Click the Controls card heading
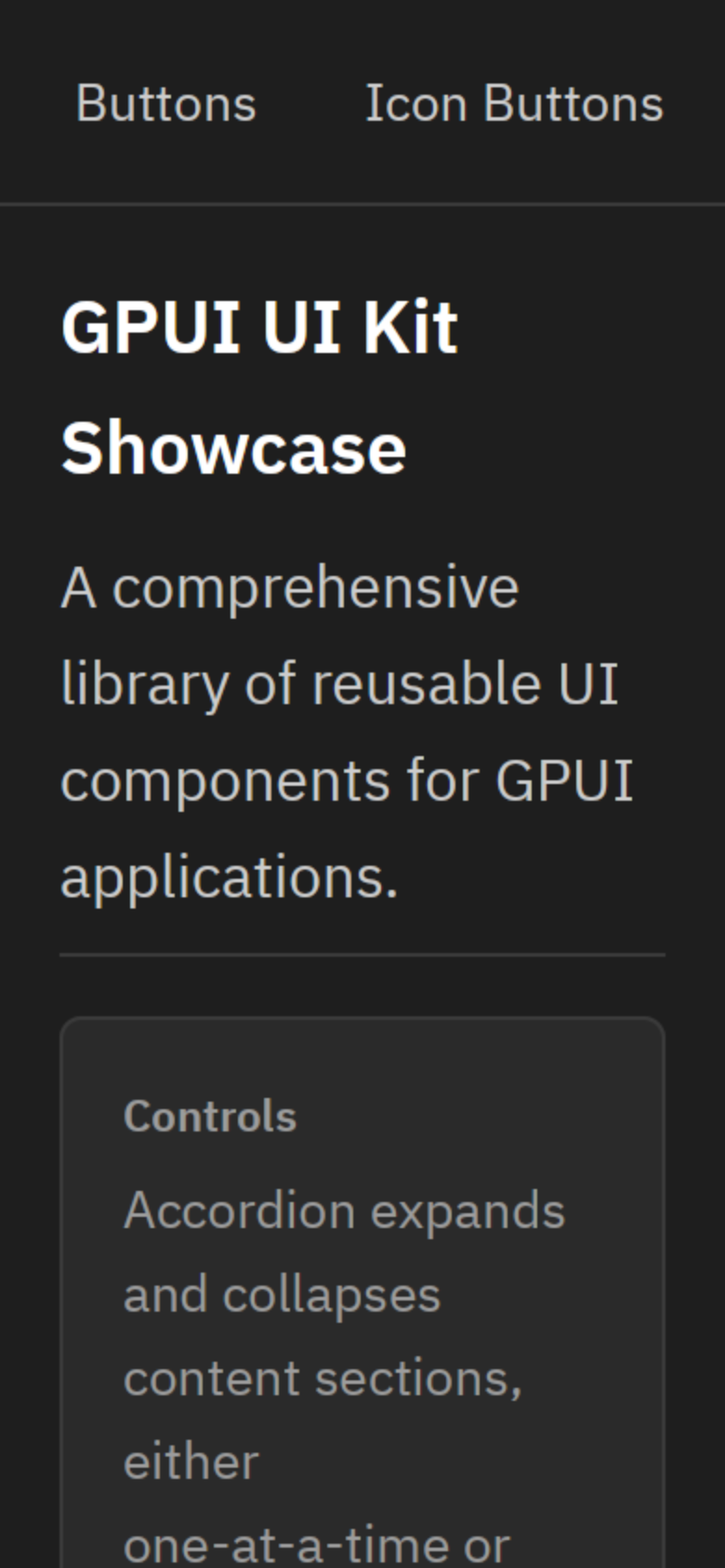The height and width of the screenshot is (1568, 725). [210, 1117]
